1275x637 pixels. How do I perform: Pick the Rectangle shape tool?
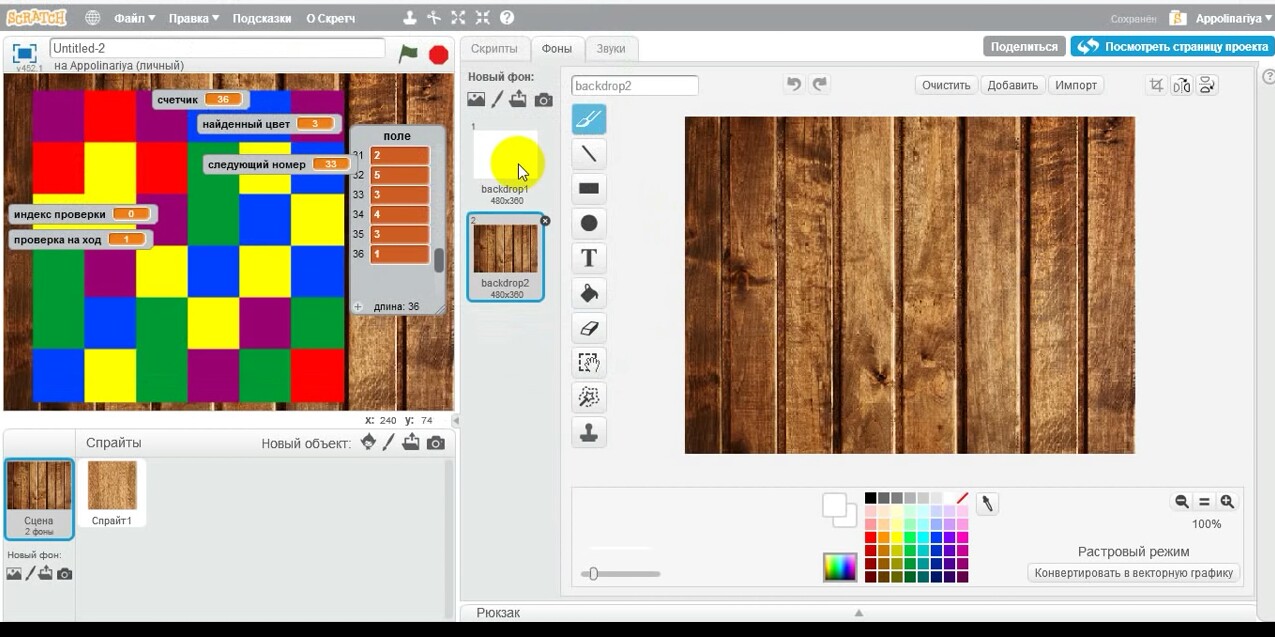tap(589, 188)
